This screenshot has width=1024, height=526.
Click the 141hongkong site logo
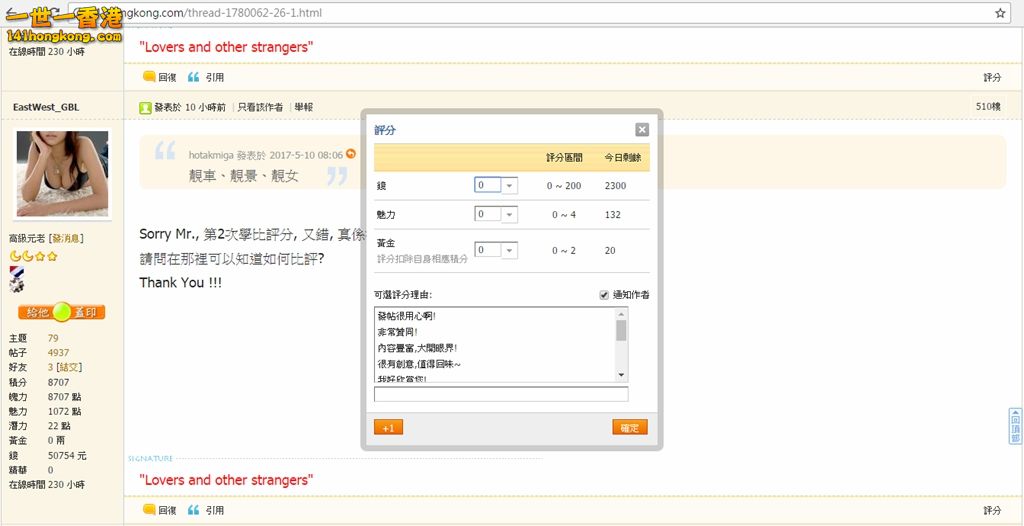click(x=62, y=24)
